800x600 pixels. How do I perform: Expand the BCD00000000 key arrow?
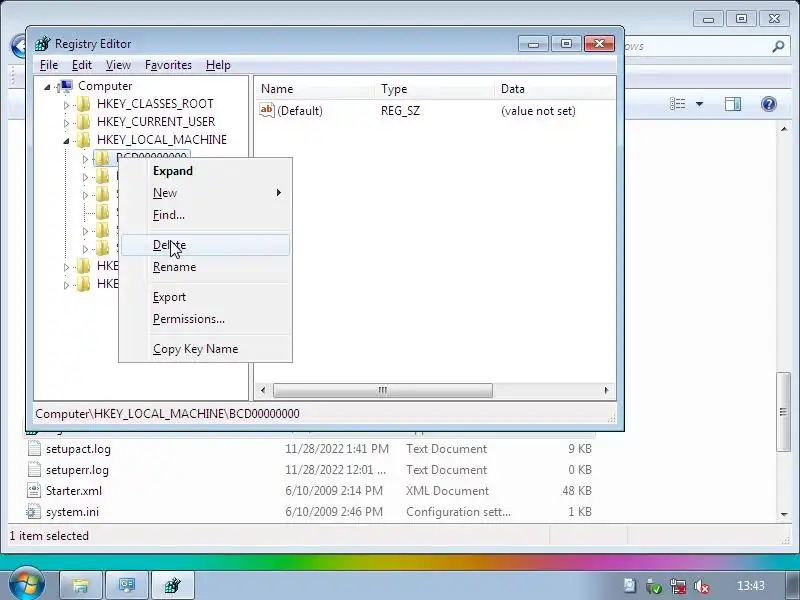click(x=85, y=159)
